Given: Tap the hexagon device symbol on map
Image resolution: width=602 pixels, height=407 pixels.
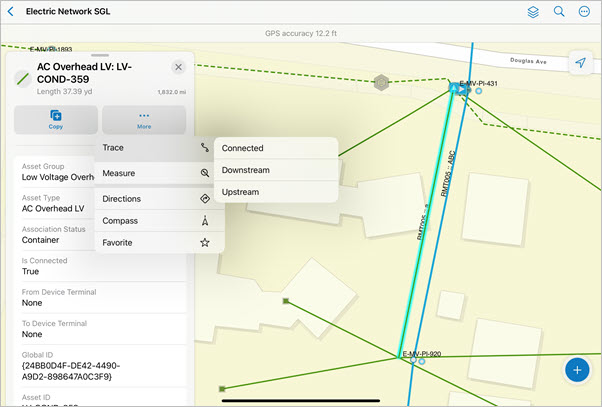Looking at the screenshot, I should pos(381,82).
